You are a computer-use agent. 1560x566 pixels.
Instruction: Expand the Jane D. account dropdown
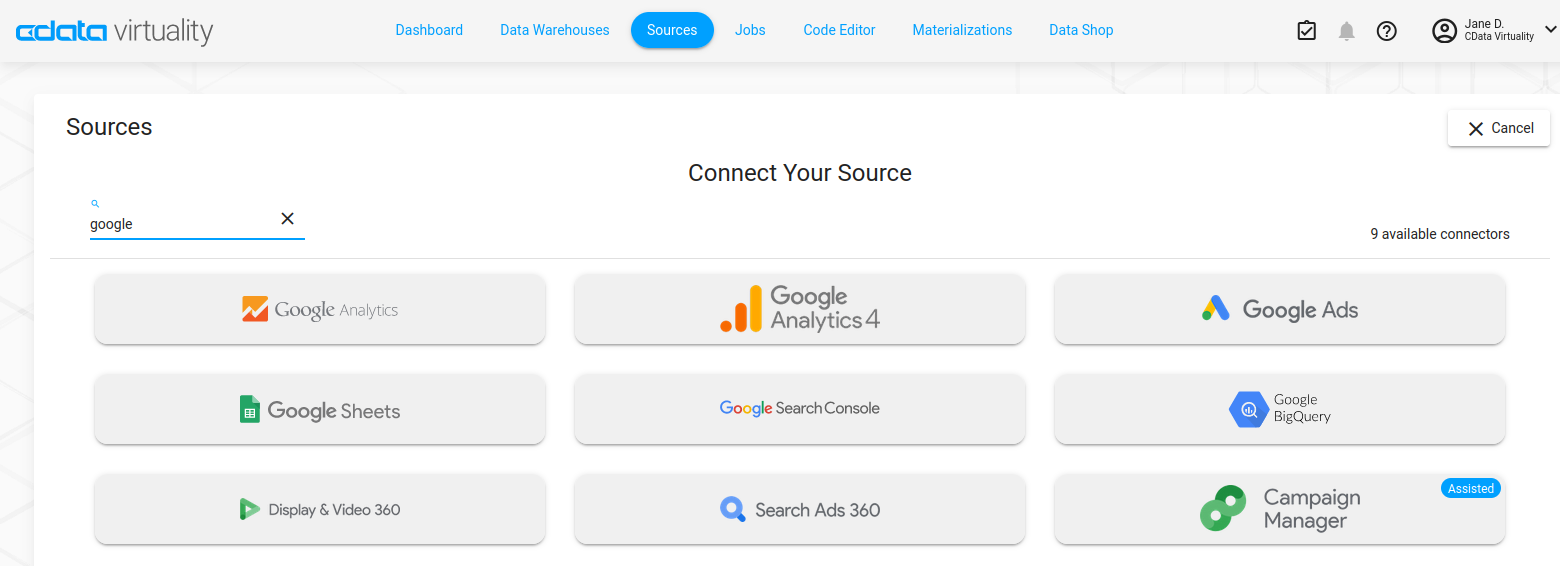(1550, 30)
